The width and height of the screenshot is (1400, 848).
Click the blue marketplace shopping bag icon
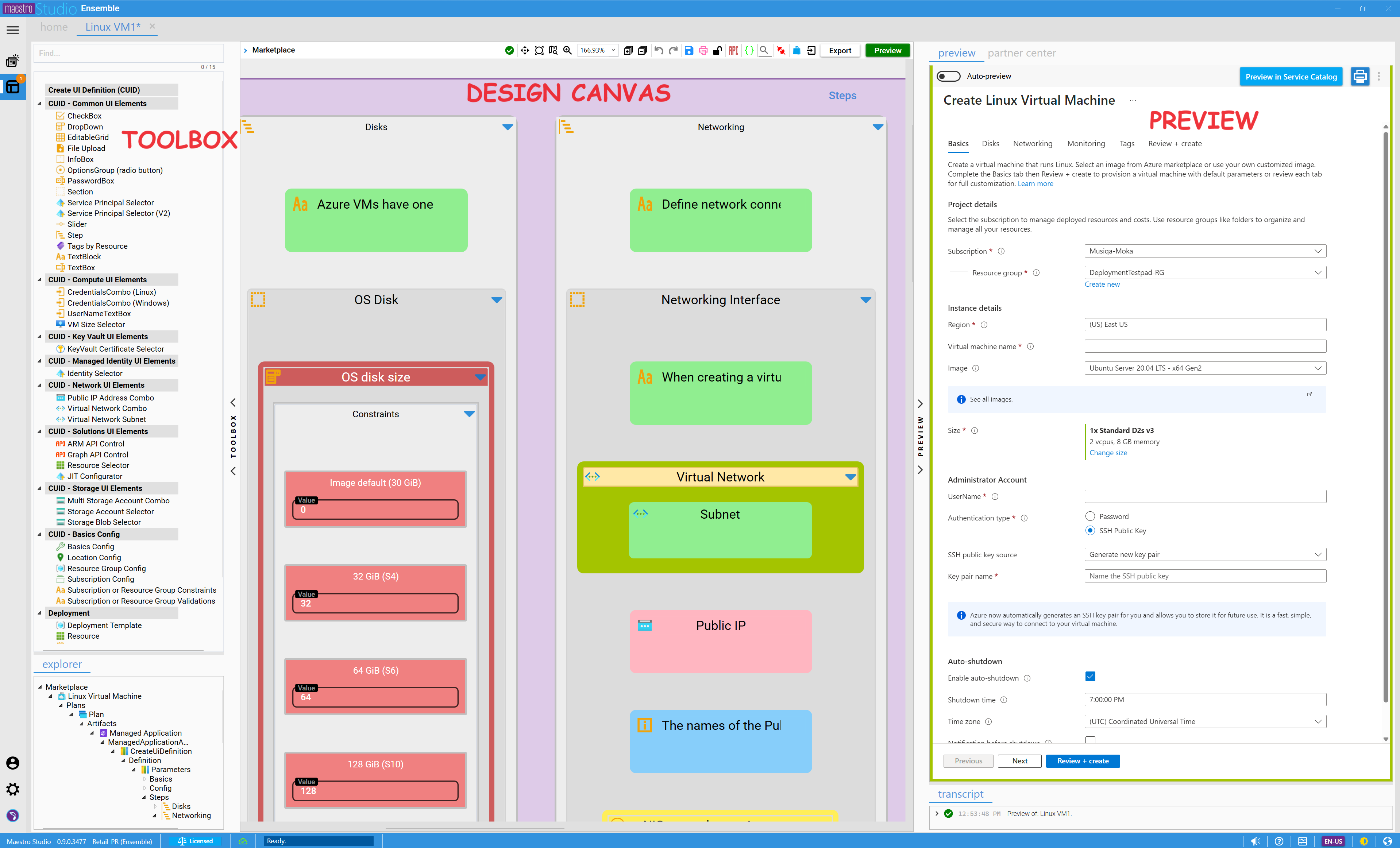coord(797,51)
